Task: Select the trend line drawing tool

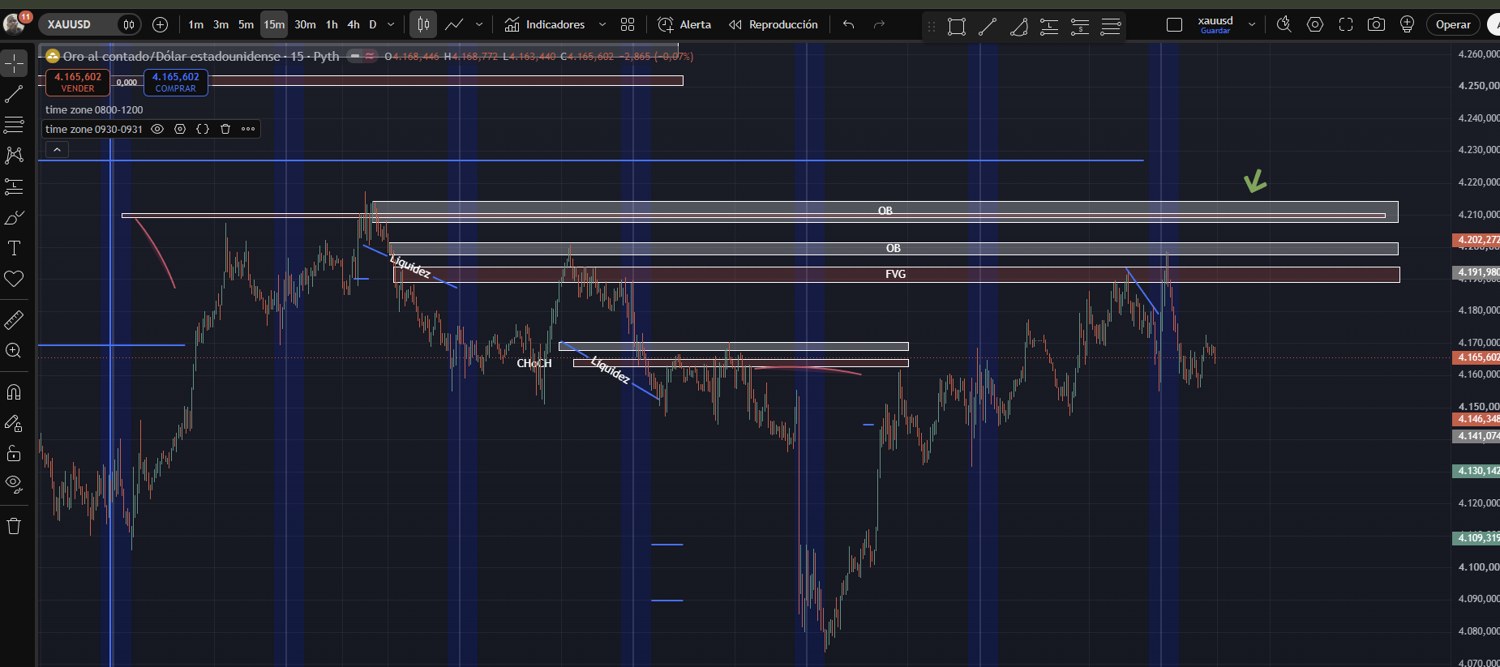Action: pyautogui.click(x=14, y=94)
